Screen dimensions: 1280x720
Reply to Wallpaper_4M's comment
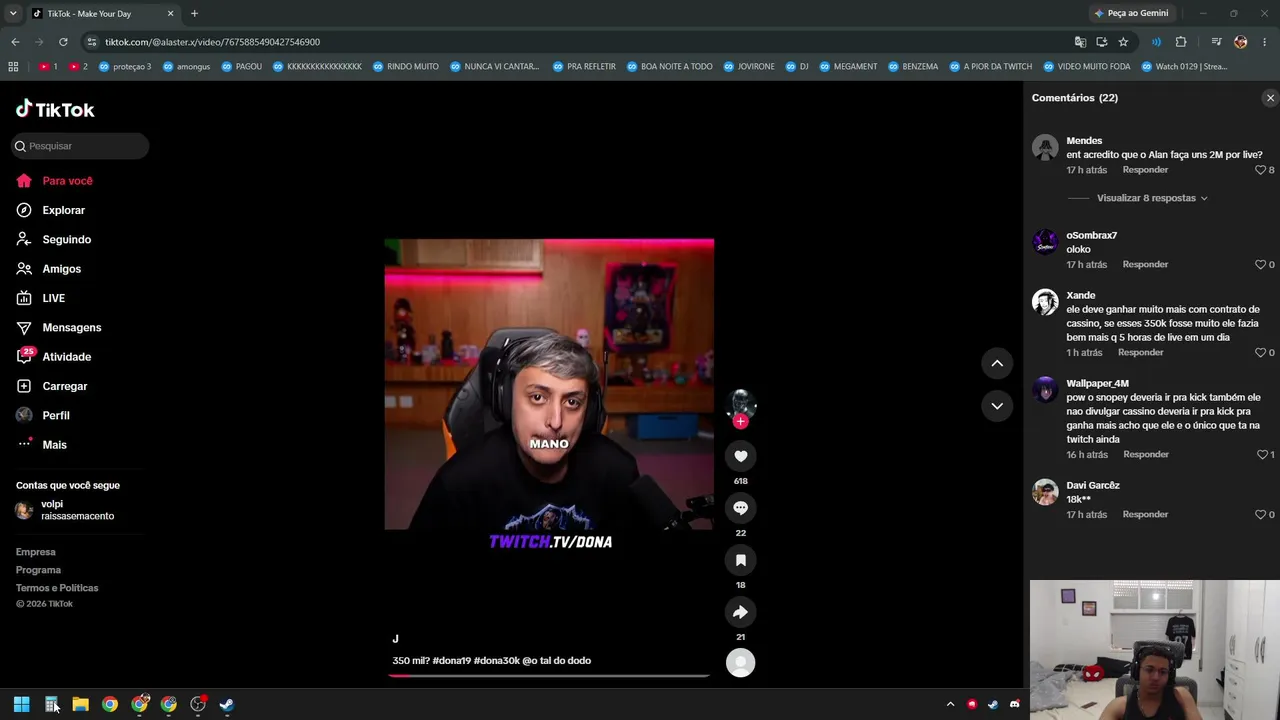pos(1146,455)
